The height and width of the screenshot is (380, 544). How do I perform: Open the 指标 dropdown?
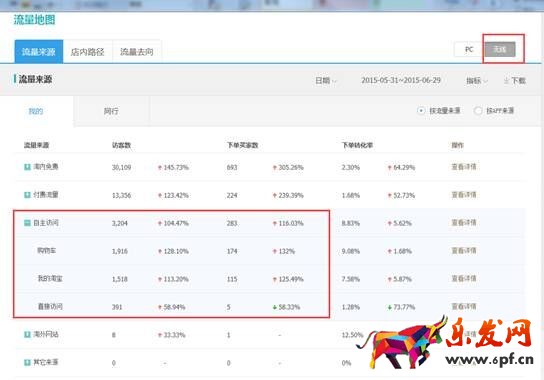click(x=477, y=81)
